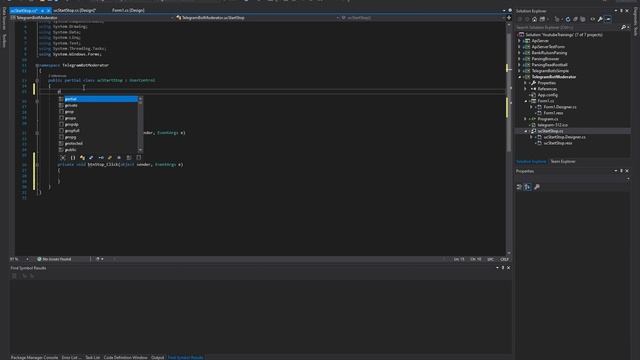Open the ucStartStop.cs [Design] tab

coord(74,10)
